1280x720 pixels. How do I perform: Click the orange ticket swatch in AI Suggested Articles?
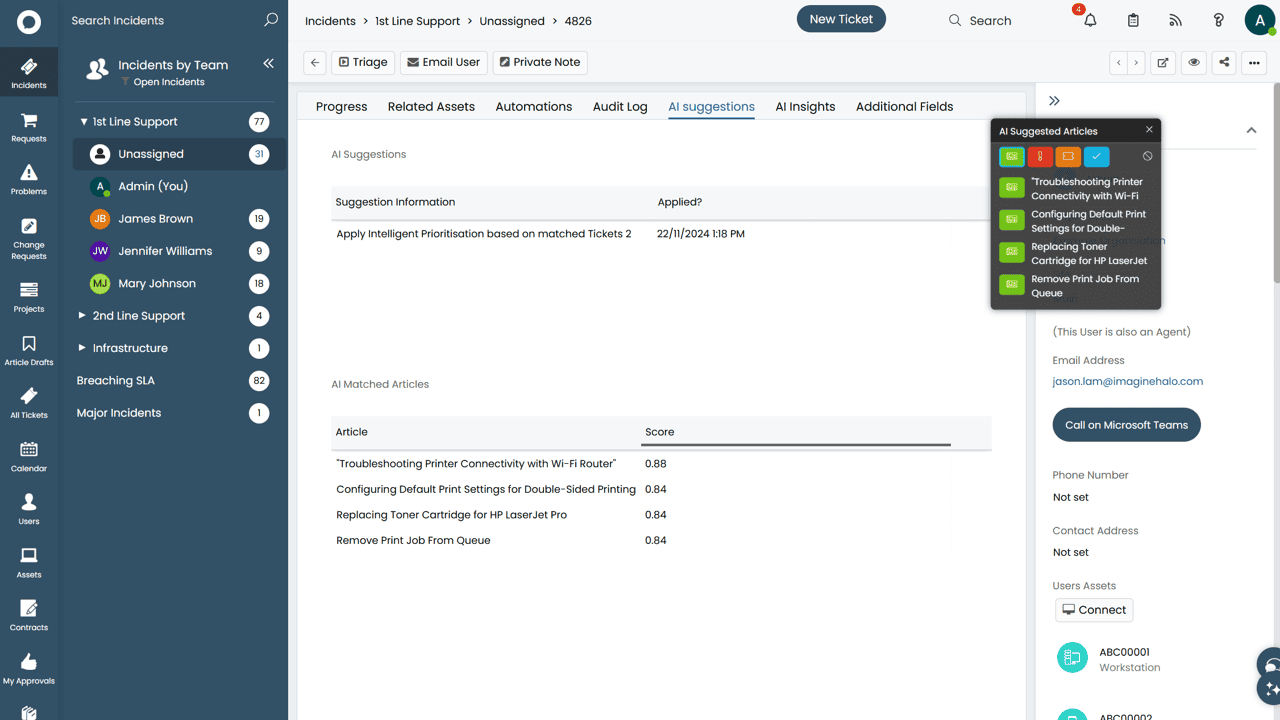1068,156
